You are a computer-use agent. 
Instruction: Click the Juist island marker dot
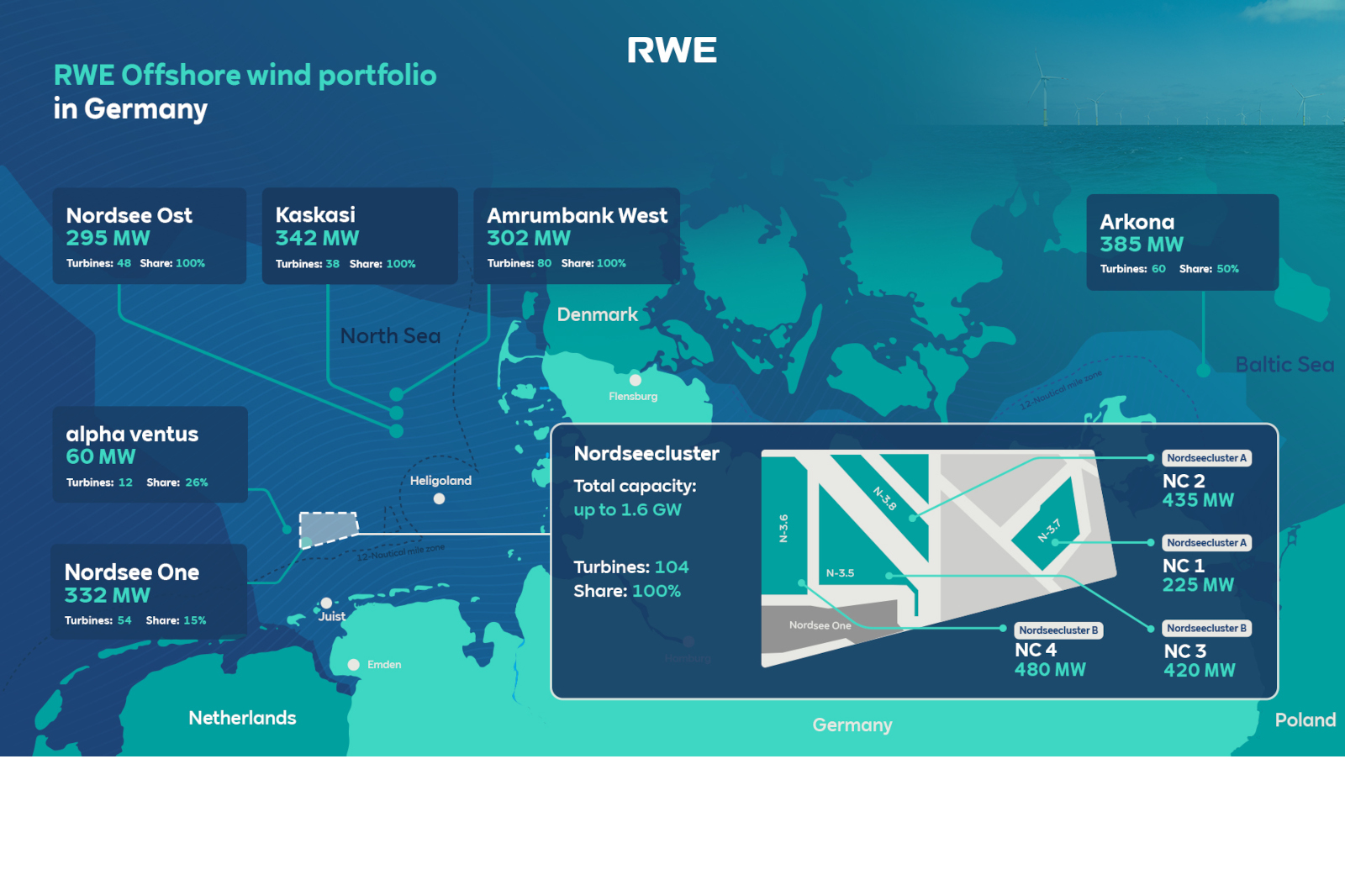(325, 601)
